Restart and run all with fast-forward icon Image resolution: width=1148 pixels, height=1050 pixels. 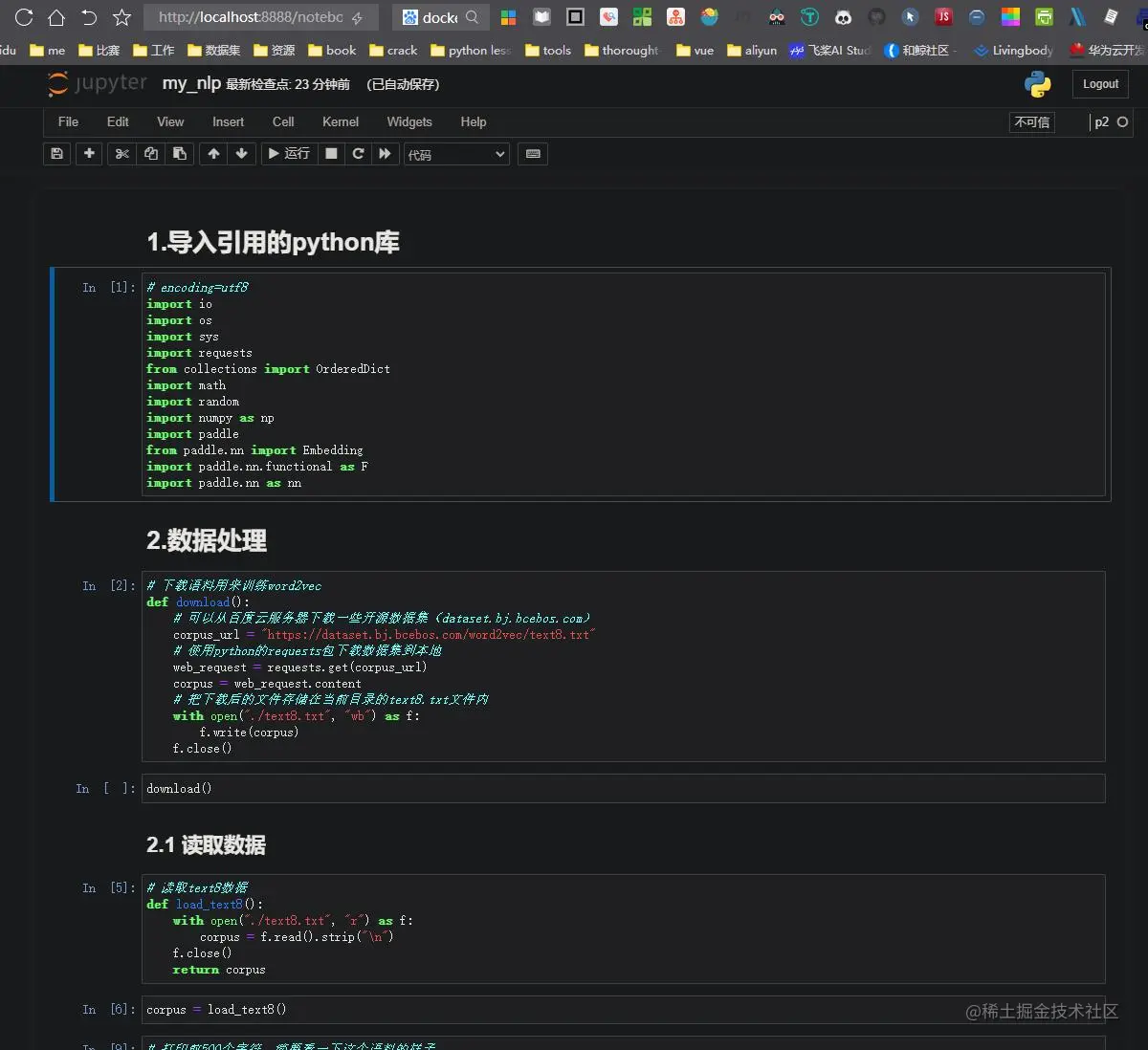point(385,154)
